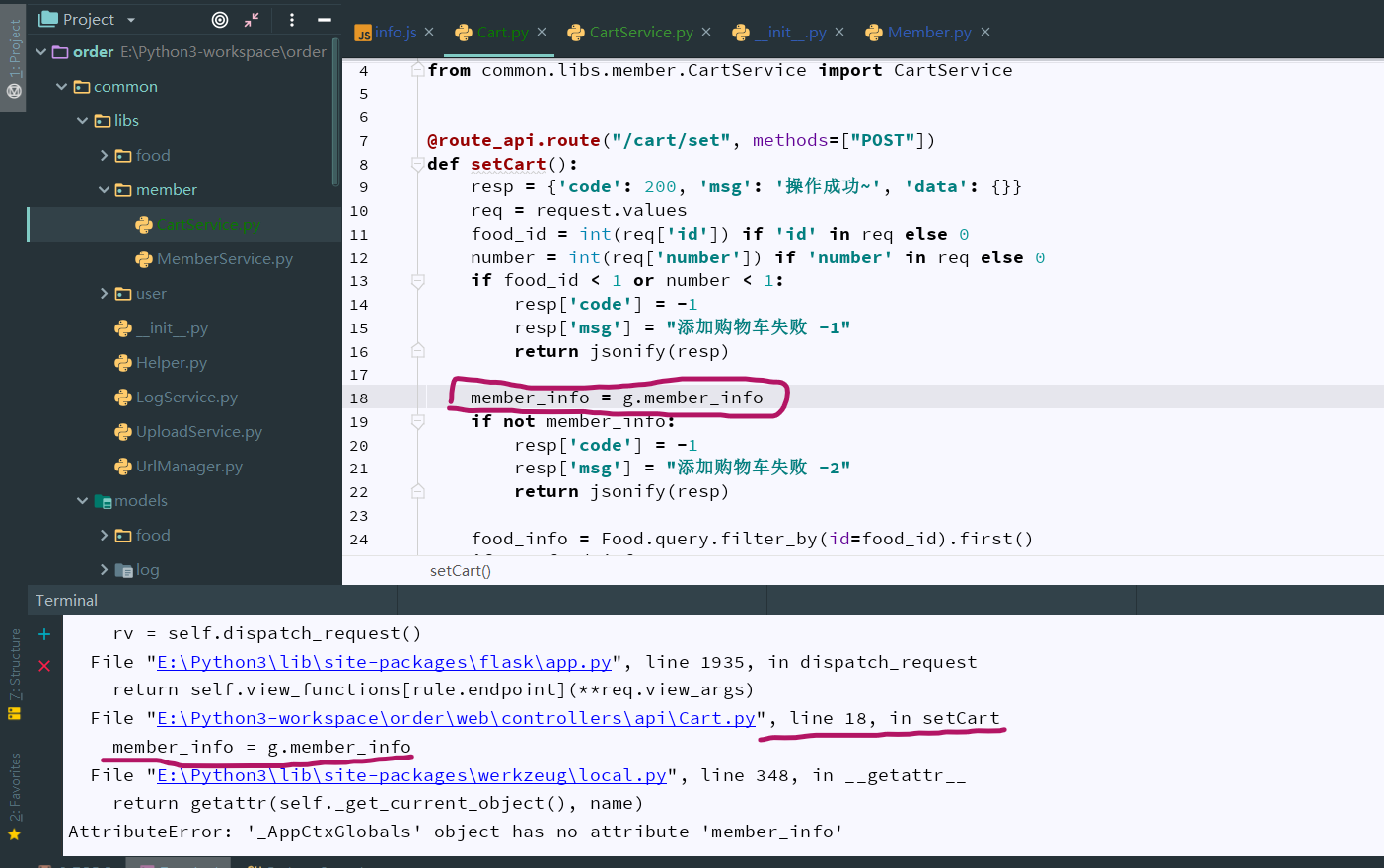Select the member folder label in the tree
Screen dimensions: 1384x868
[x=167, y=189]
